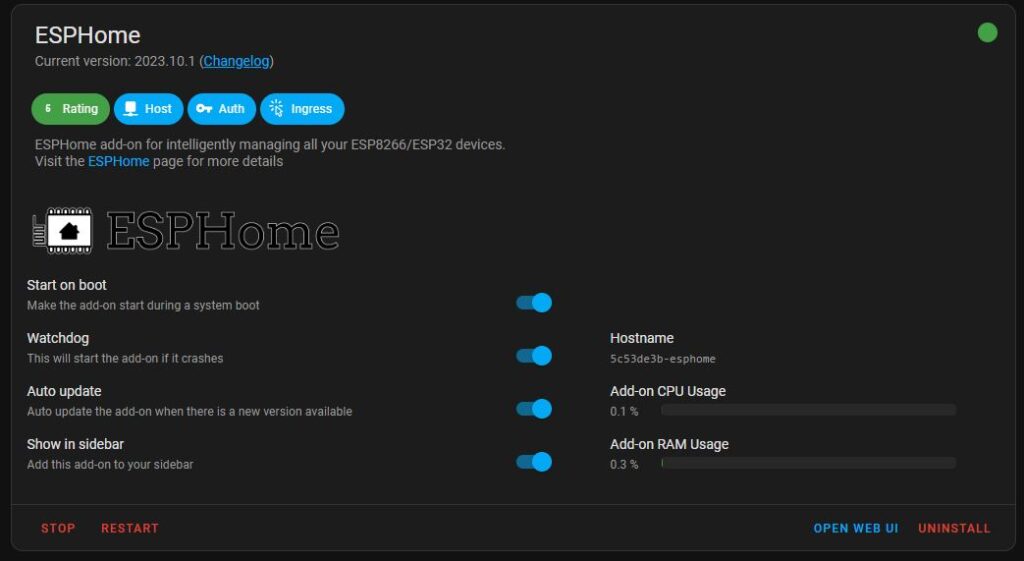
Task: Toggle the Auto update switch
Action: 534,408
